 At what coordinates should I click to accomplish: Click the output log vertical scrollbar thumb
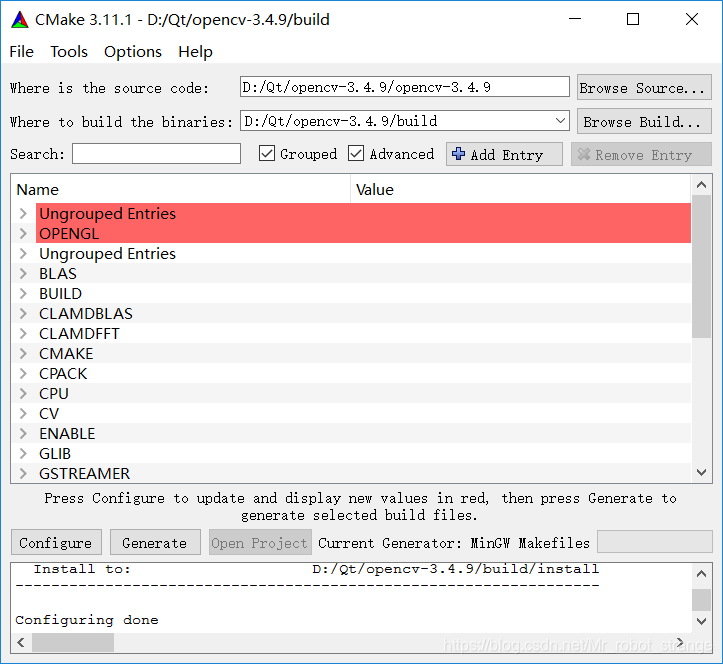(x=701, y=599)
